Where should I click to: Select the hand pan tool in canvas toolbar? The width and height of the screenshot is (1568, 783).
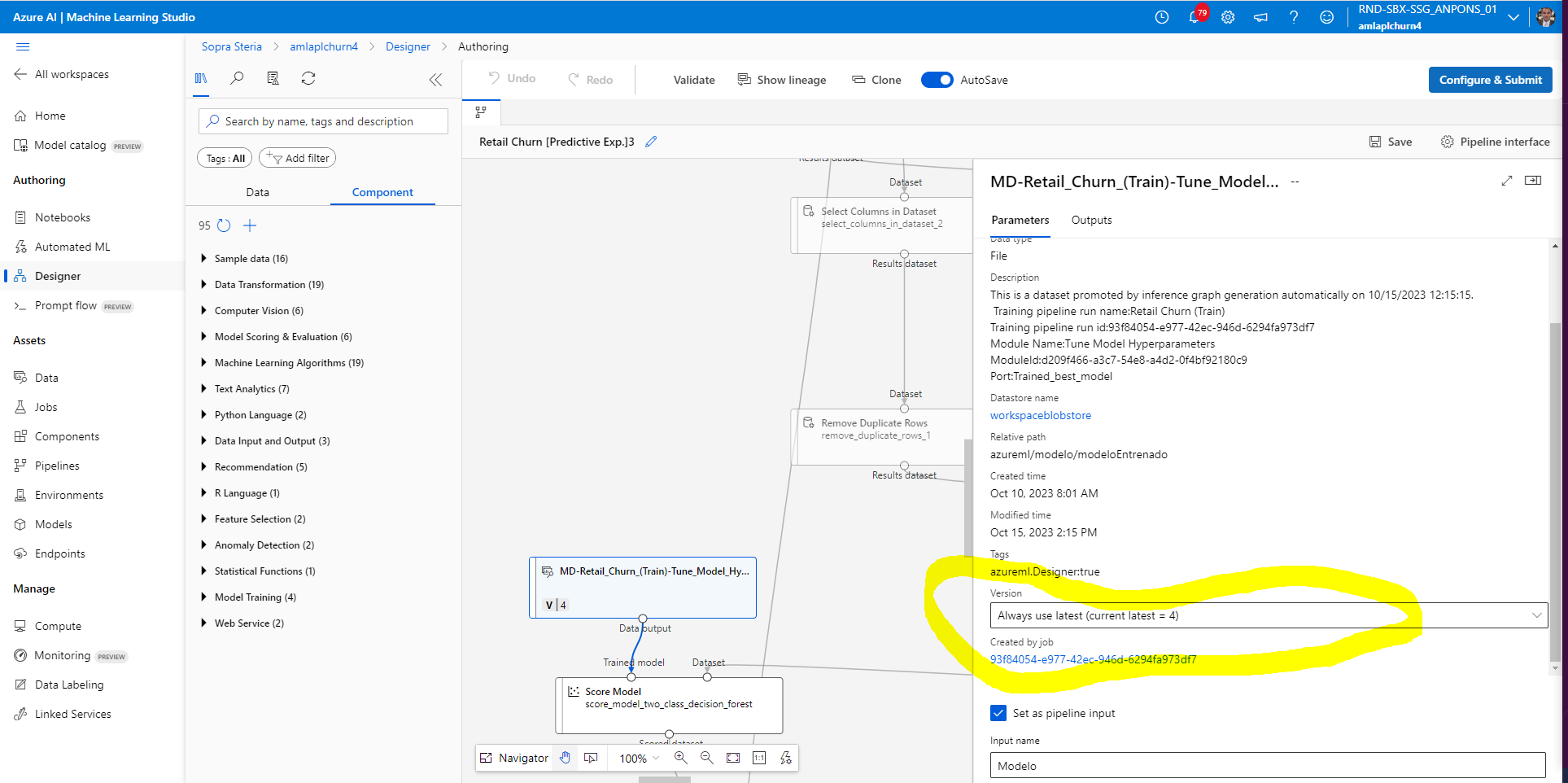click(x=565, y=758)
